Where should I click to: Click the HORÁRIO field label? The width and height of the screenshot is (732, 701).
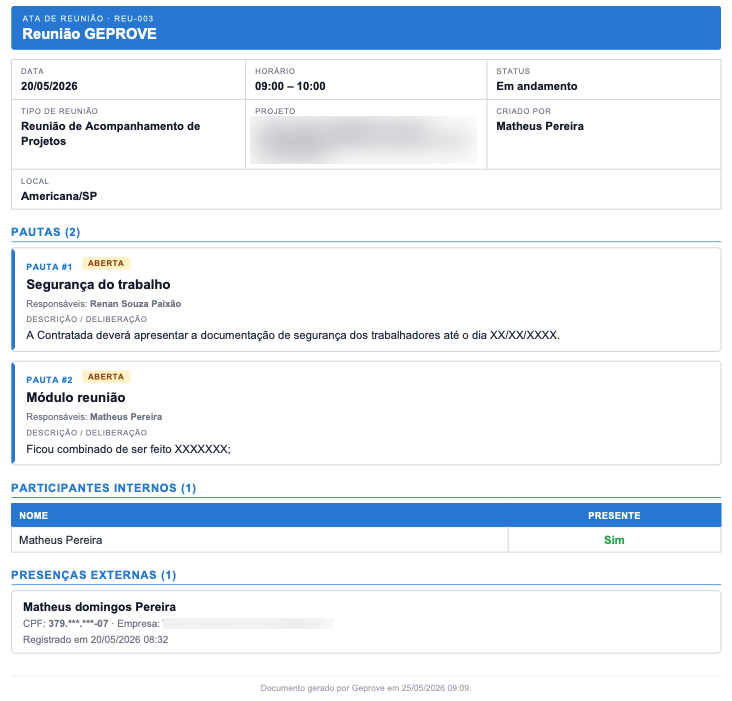pos(275,71)
